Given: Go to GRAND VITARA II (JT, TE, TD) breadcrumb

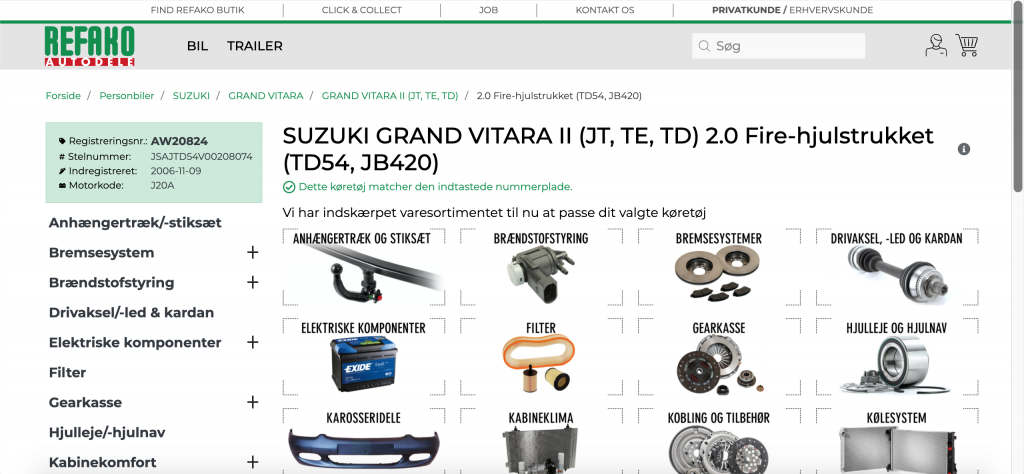Looking at the screenshot, I should pyautogui.click(x=390, y=96).
